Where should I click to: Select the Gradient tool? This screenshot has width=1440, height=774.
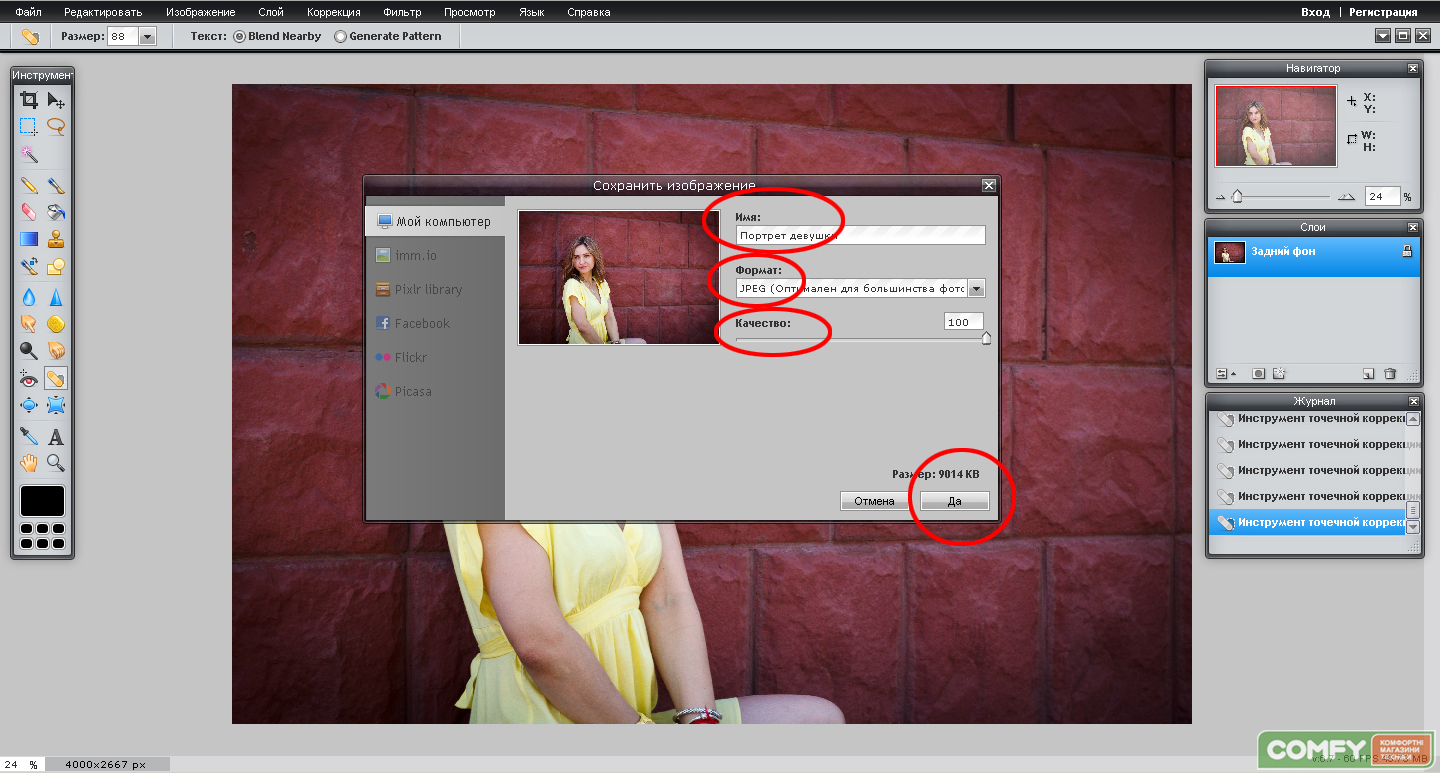29,239
